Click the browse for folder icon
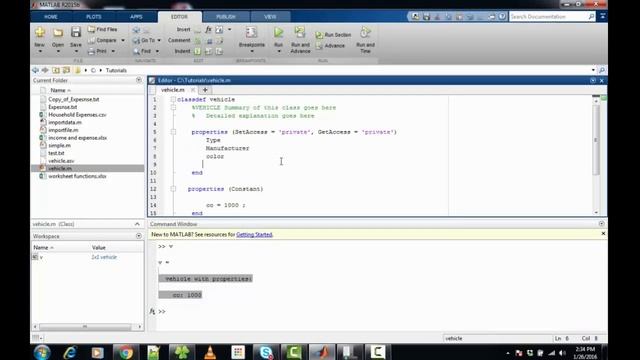Viewport: 640px width, 360px height. click(67, 70)
